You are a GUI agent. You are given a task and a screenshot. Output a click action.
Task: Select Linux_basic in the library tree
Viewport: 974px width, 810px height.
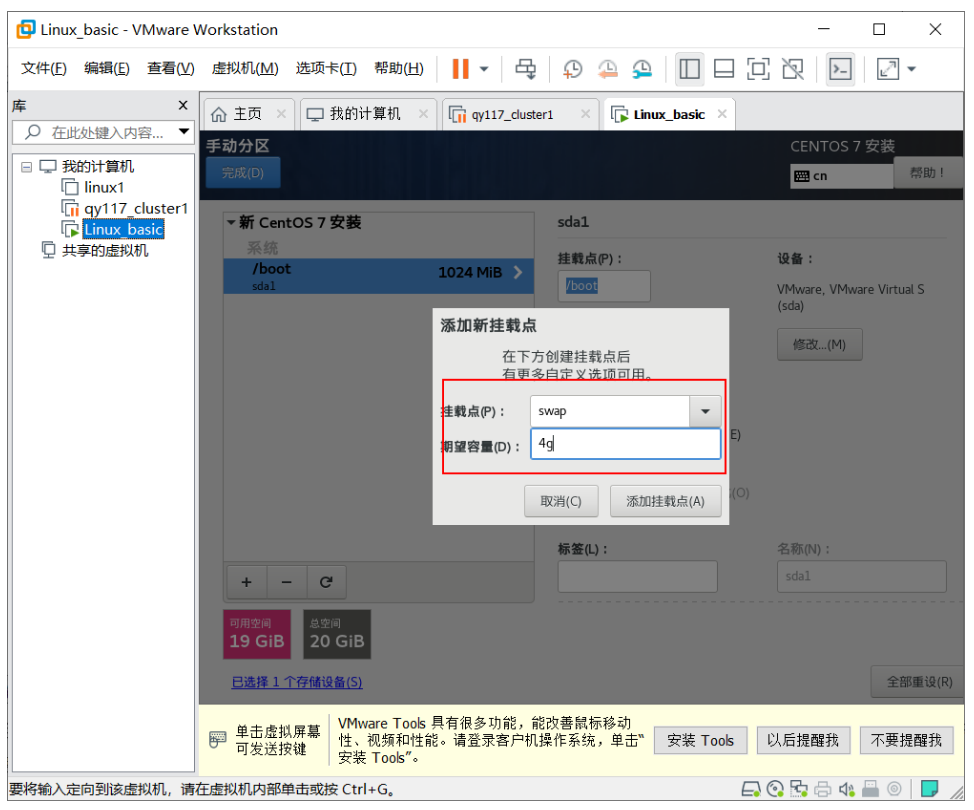pos(124,229)
